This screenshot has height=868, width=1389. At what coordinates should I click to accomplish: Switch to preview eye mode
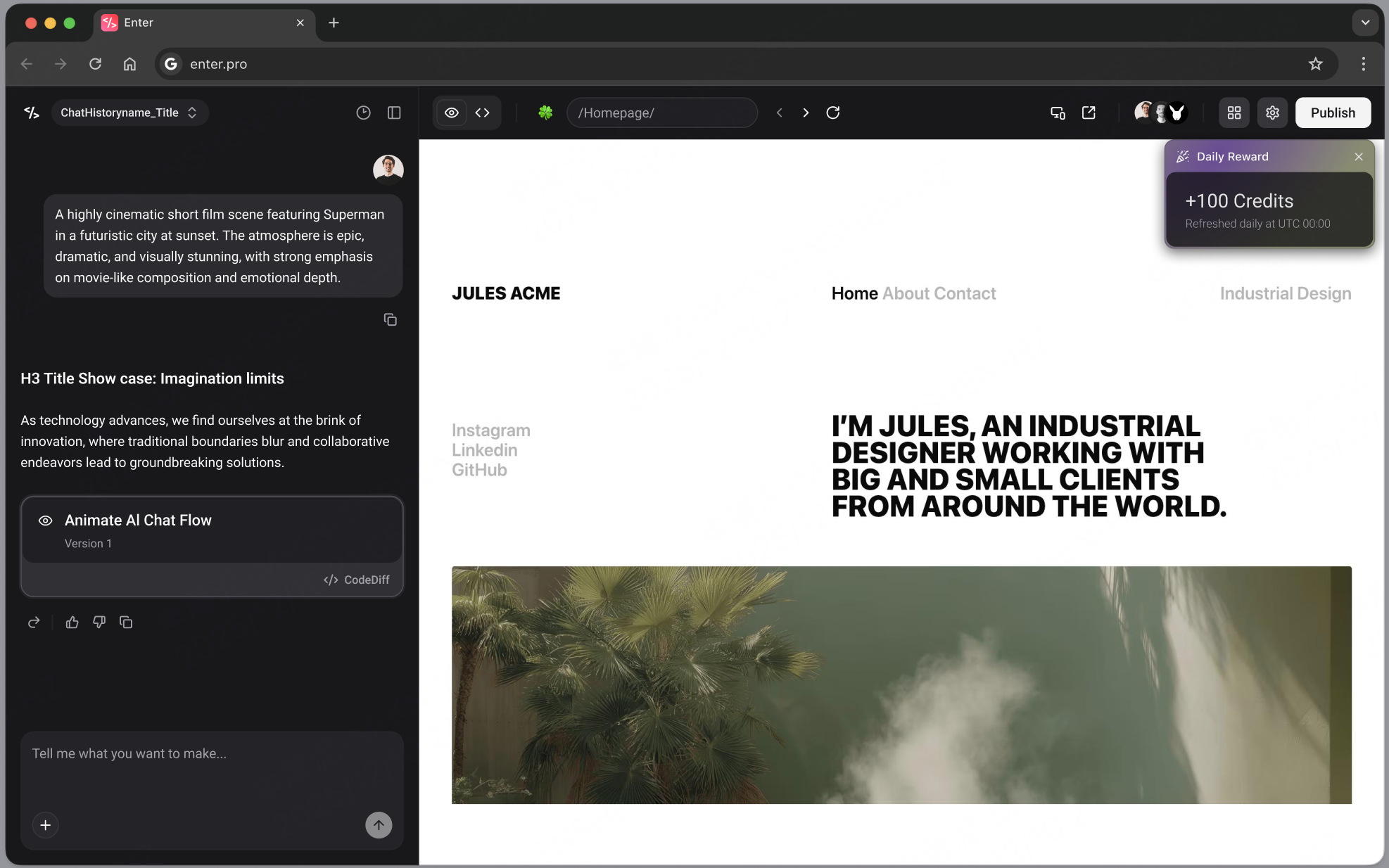click(452, 113)
